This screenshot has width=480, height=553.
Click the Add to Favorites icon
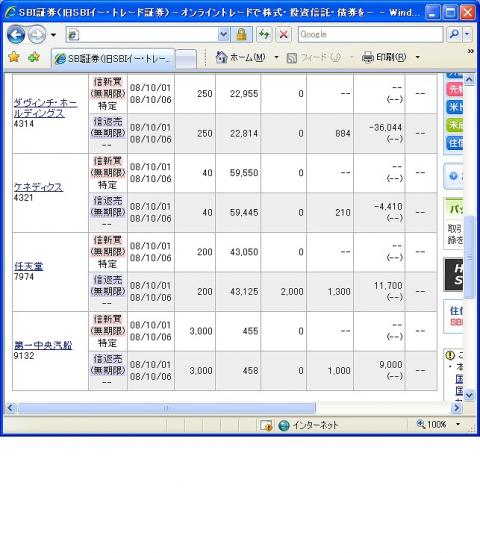click(x=34, y=57)
